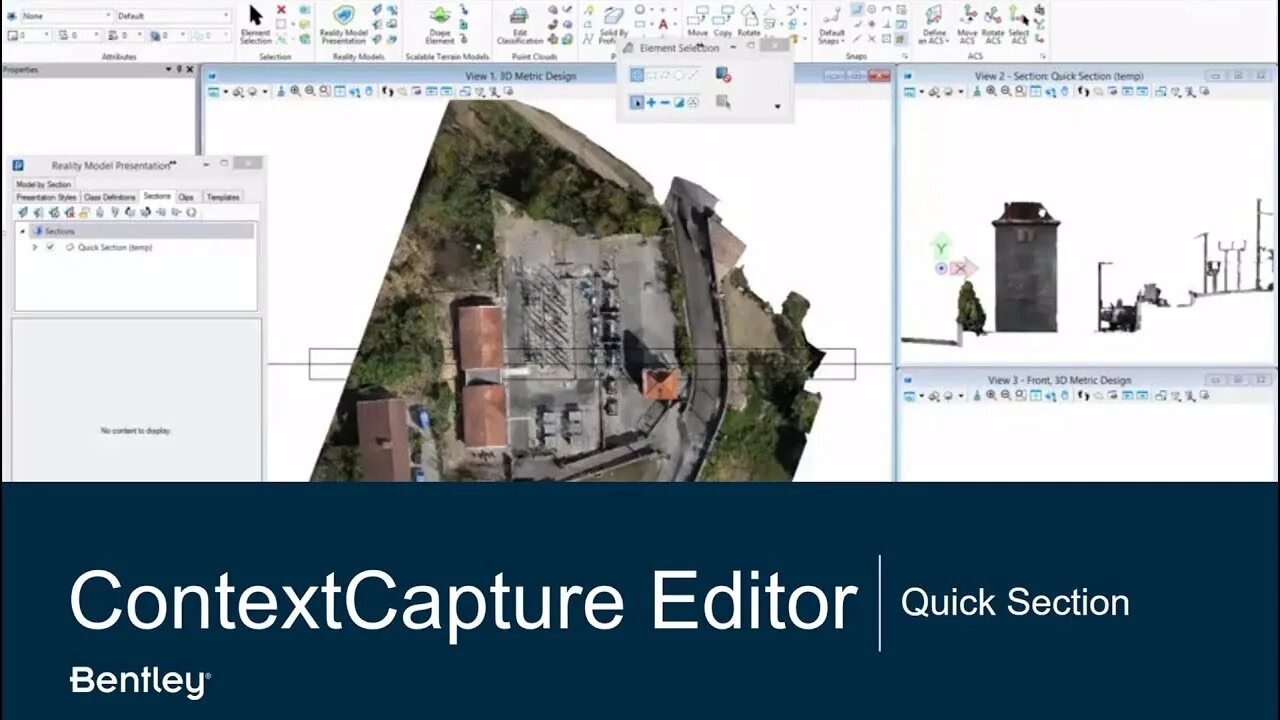The width and height of the screenshot is (1280, 720).
Task: Collapse the Sections tree node
Action: point(23,231)
